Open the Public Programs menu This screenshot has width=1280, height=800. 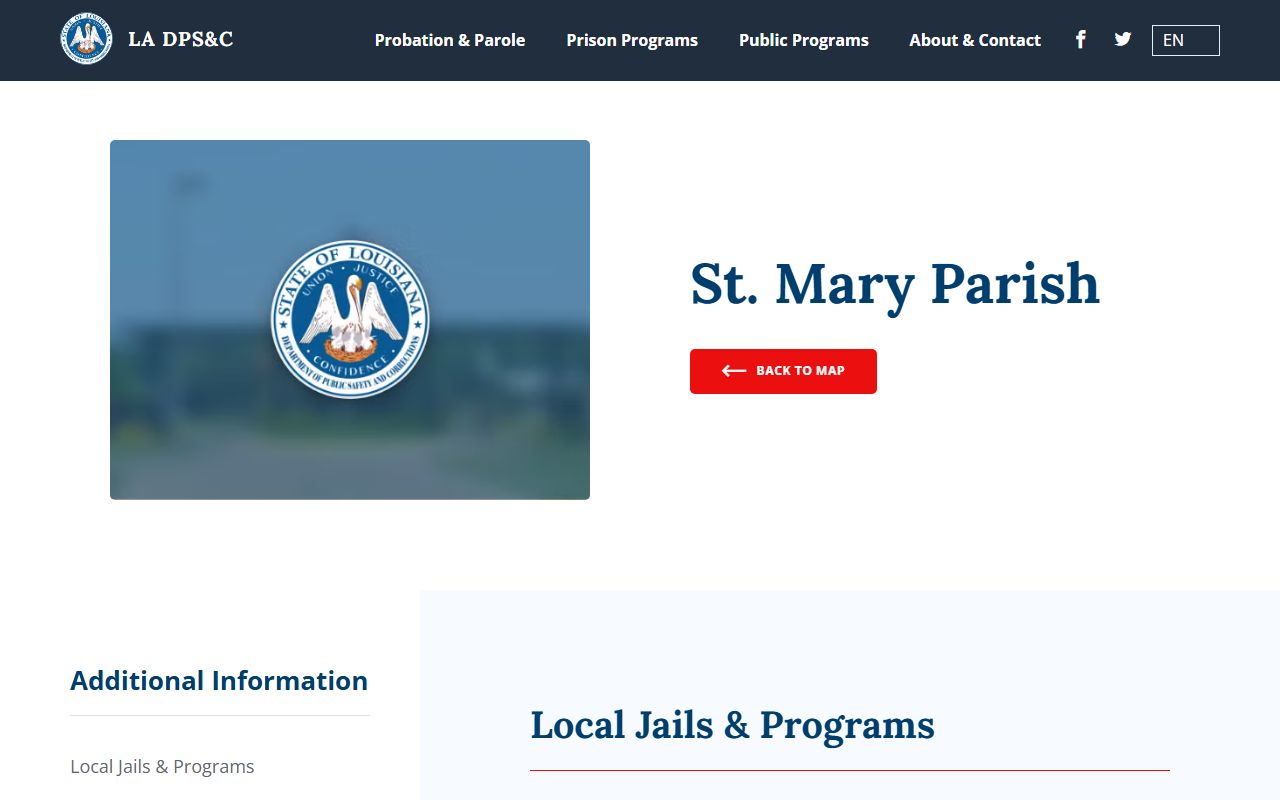point(804,40)
